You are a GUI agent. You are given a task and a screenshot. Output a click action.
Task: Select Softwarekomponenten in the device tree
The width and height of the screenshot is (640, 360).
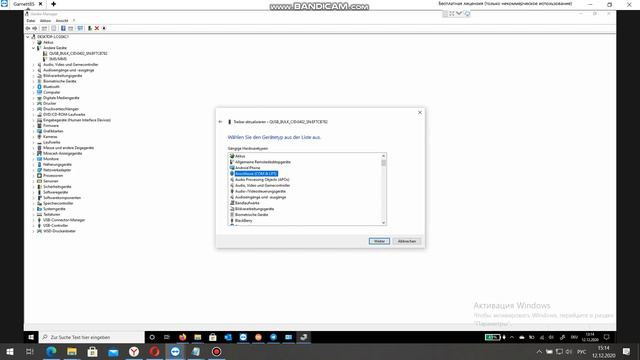(x=62, y=198)
